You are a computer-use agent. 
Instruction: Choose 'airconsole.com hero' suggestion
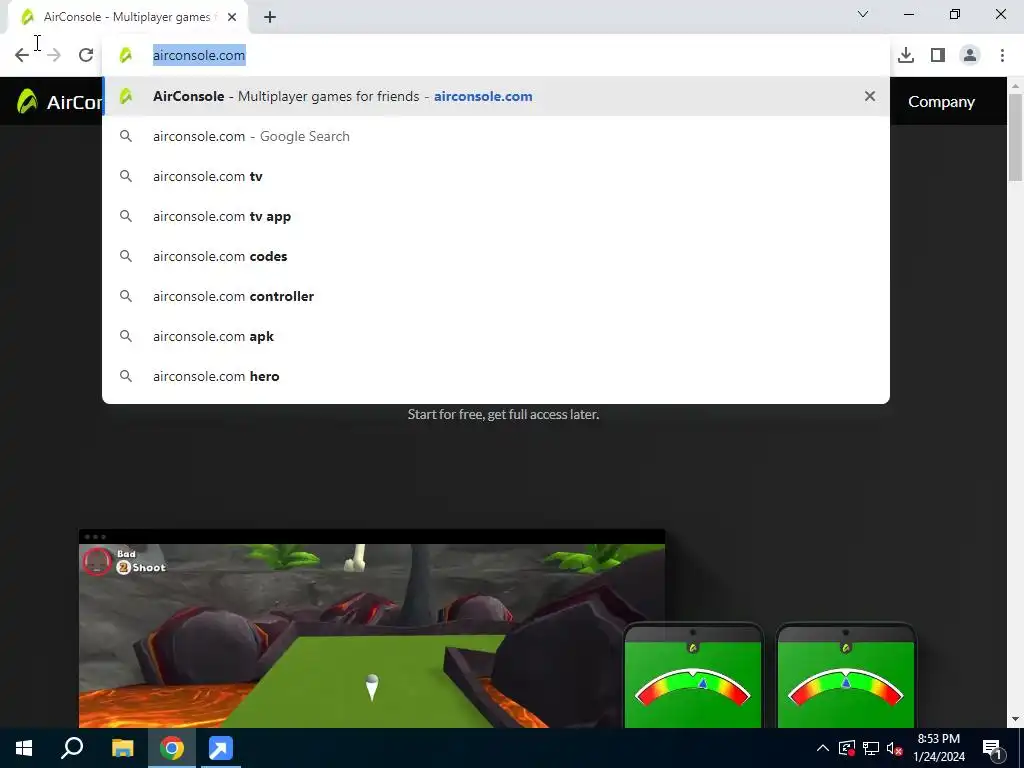click(x=496, y=376)
